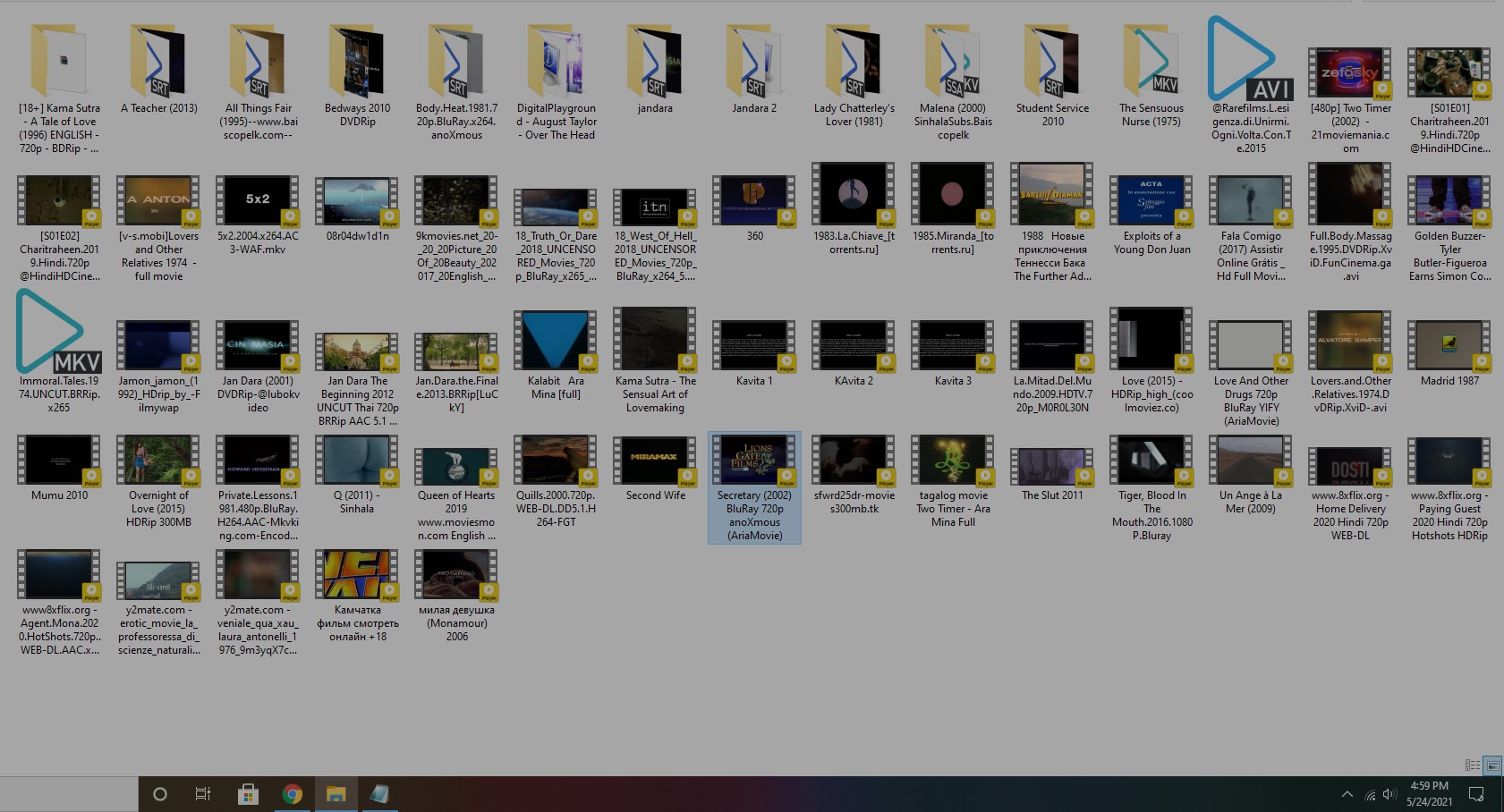Switch to details view layout icon
Image resolution: width=1504 pixels, height=812 pixels.
click(1473, 765)
